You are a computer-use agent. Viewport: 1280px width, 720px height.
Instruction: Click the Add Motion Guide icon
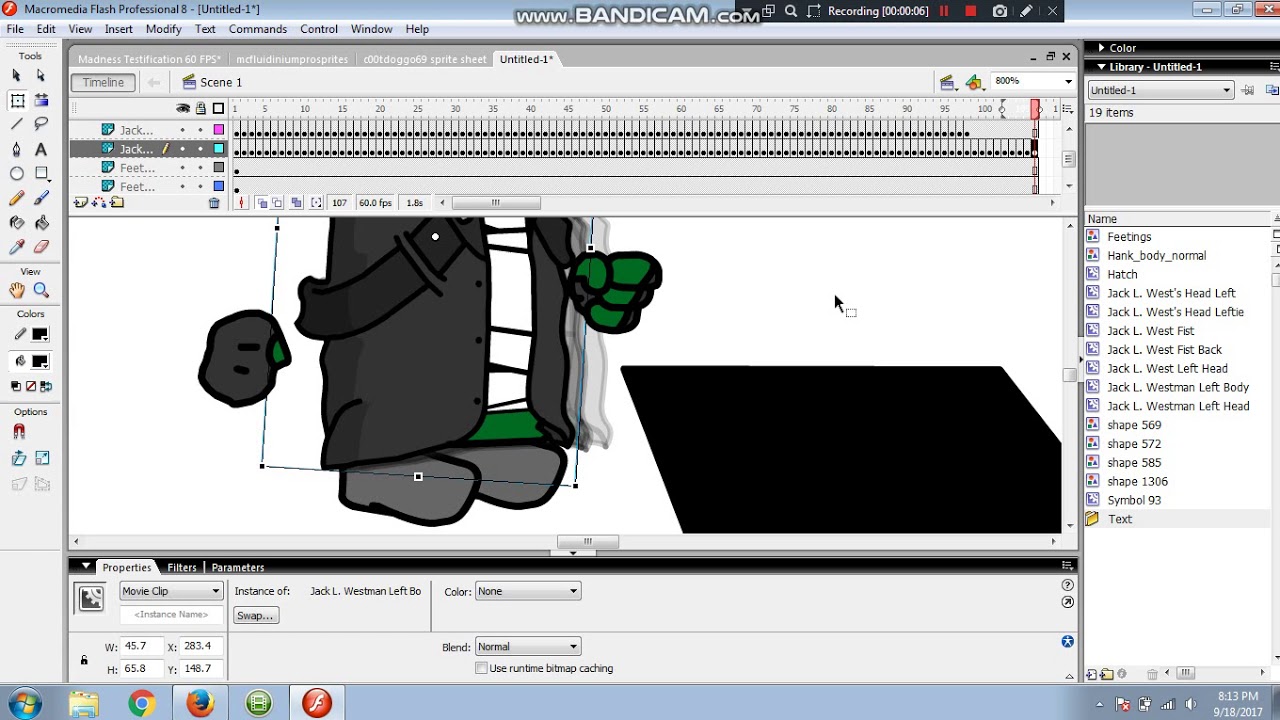99,203
